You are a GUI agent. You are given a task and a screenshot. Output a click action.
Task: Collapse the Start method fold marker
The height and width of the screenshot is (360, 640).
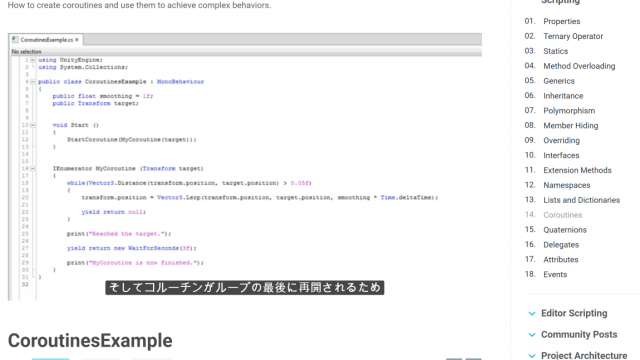pos(33,125)
